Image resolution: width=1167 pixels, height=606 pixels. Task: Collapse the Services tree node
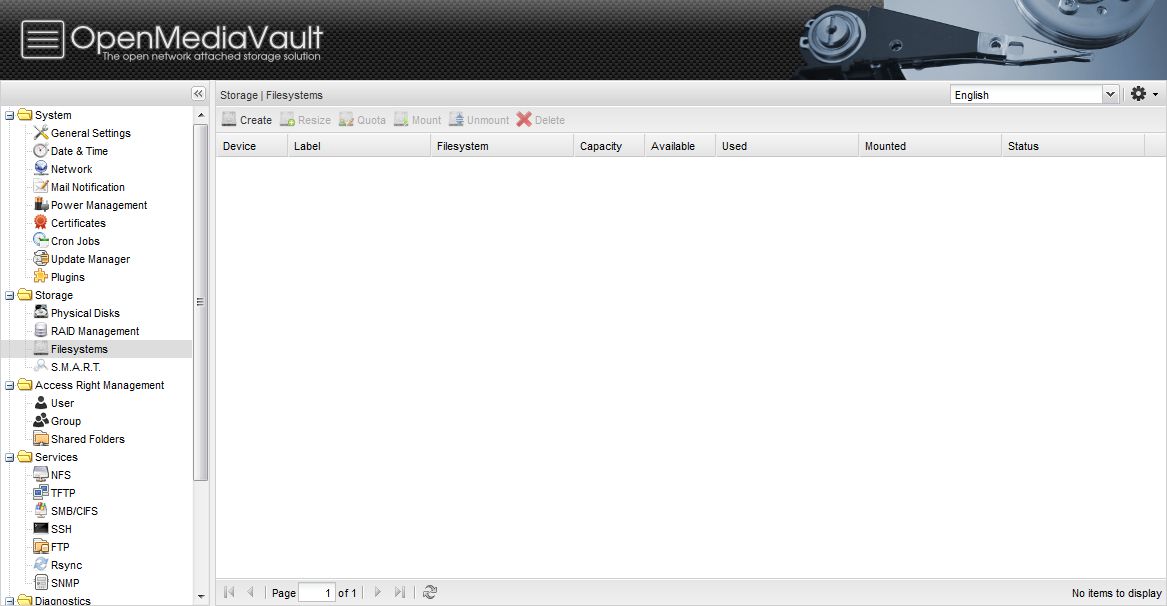click(x=10, y=458)
